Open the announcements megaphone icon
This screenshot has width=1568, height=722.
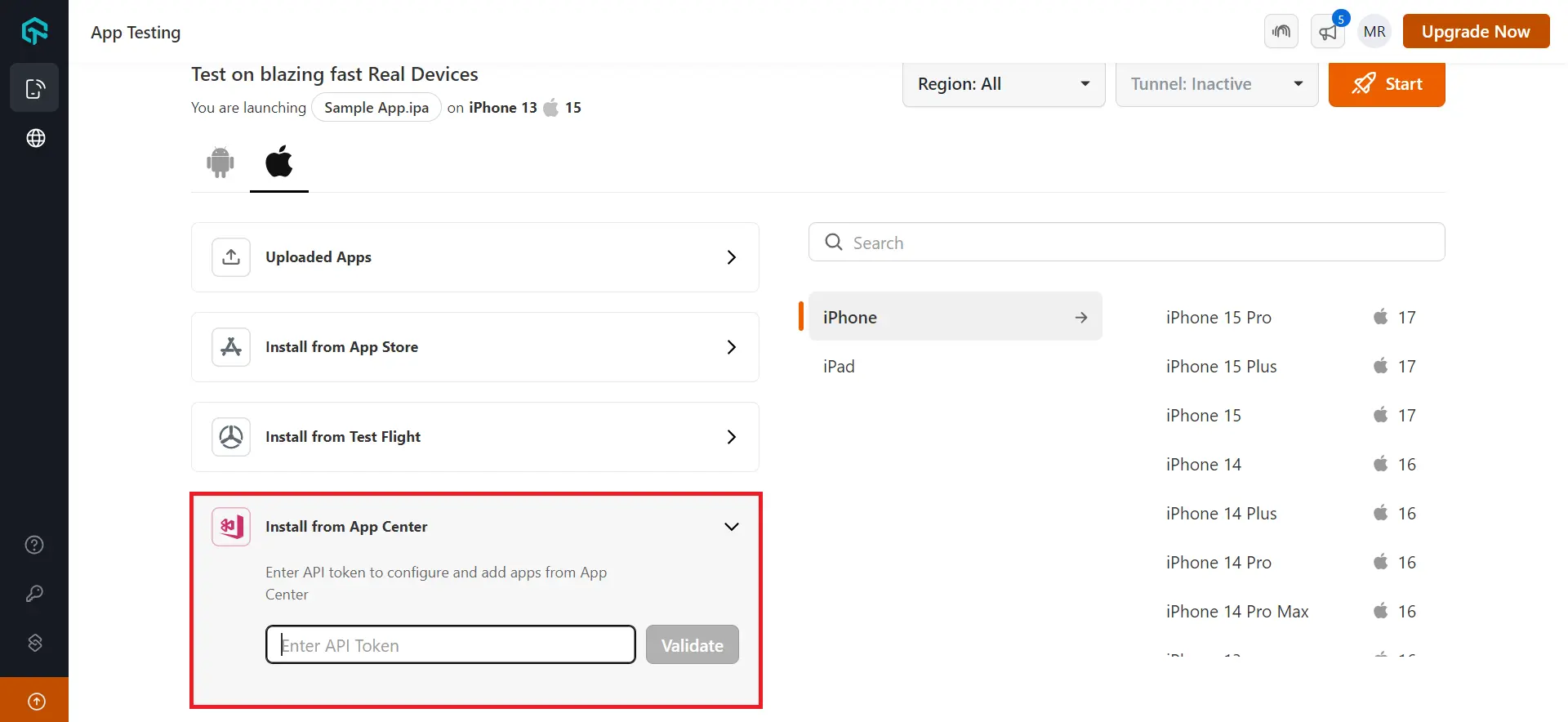pyautogui.click(x=1328, y=32)
